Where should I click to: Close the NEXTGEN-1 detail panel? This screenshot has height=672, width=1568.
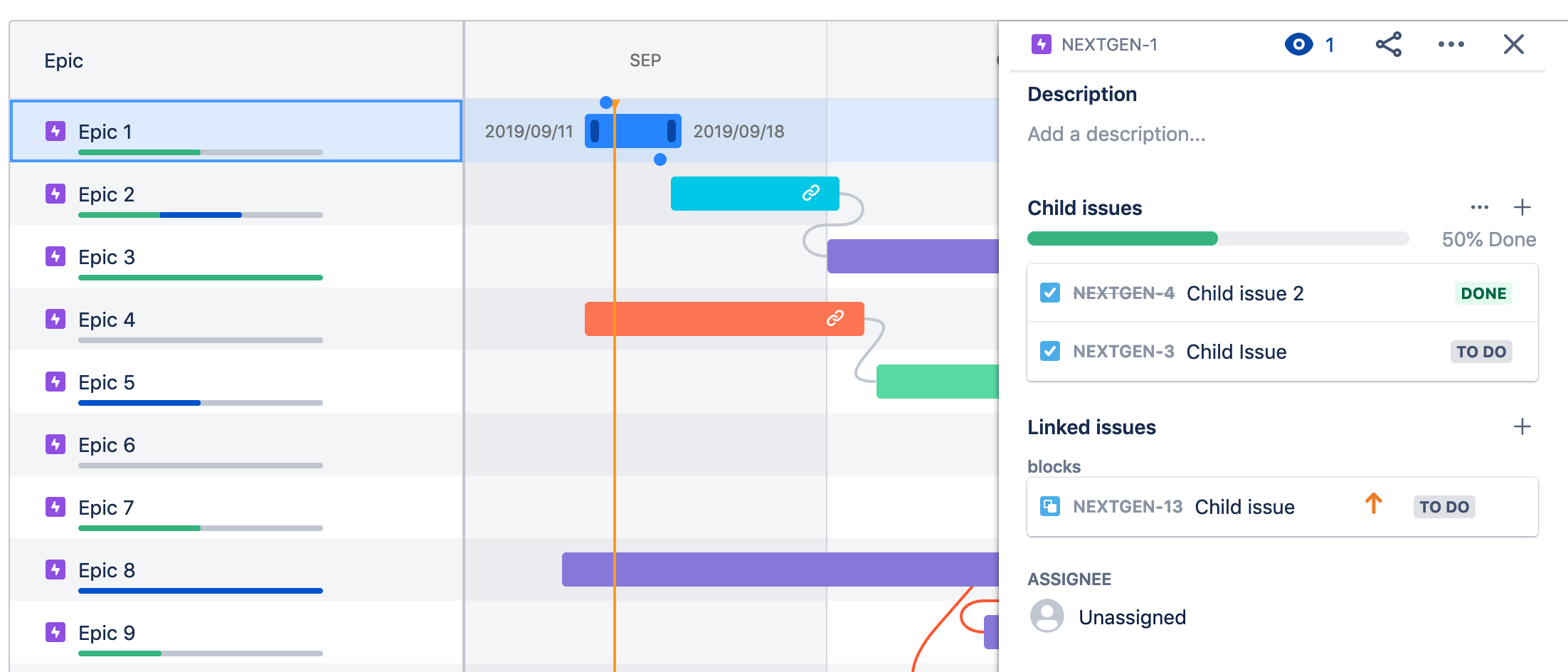(1513, 45)
